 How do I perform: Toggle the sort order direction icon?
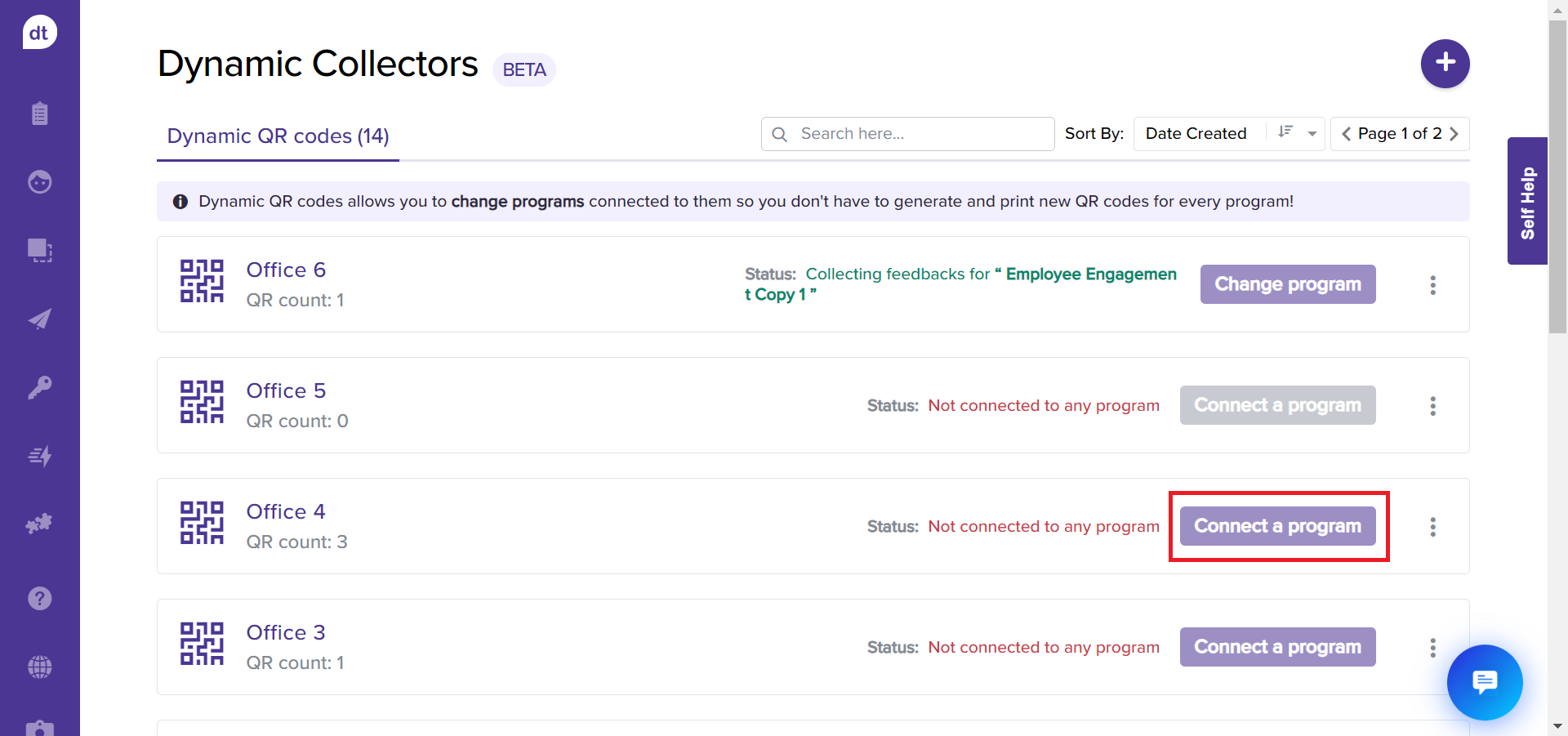pos(1285,132)
